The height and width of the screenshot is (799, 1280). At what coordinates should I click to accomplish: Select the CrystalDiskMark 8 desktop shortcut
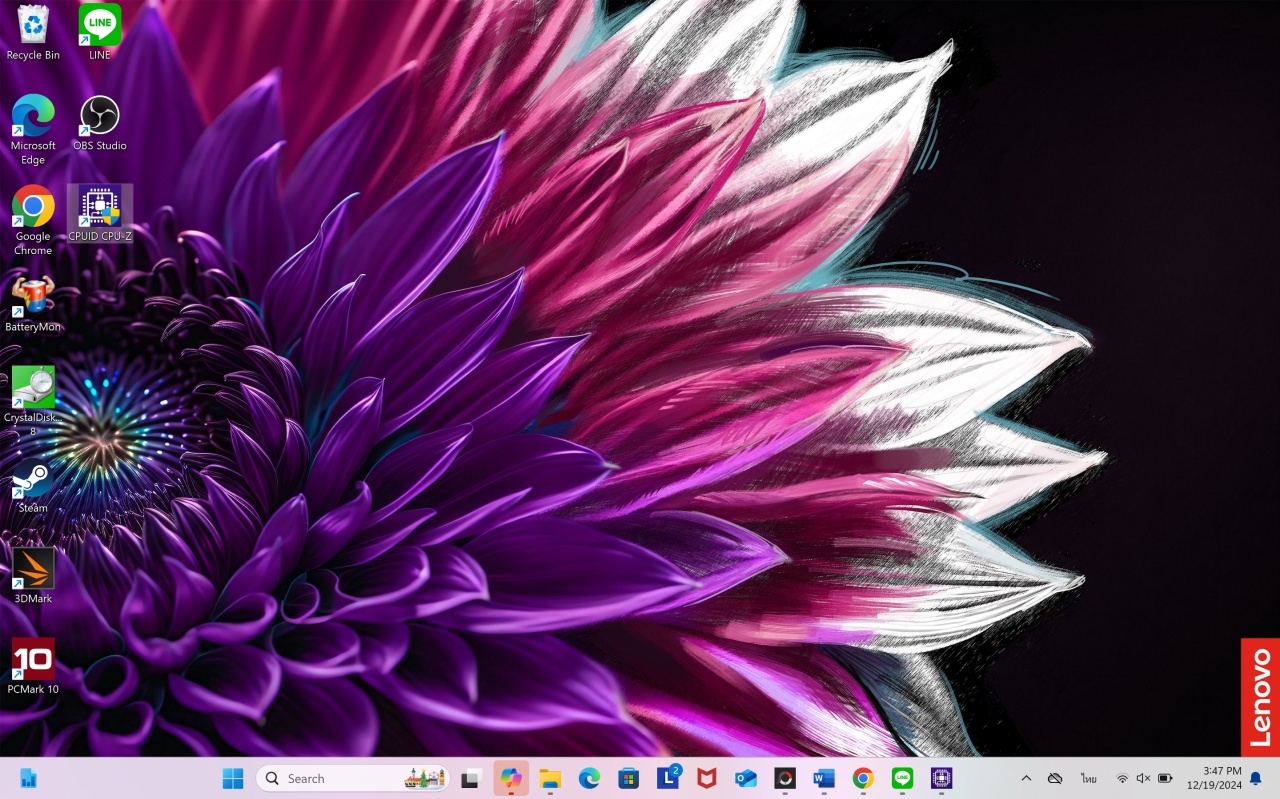tap(33, 402)
